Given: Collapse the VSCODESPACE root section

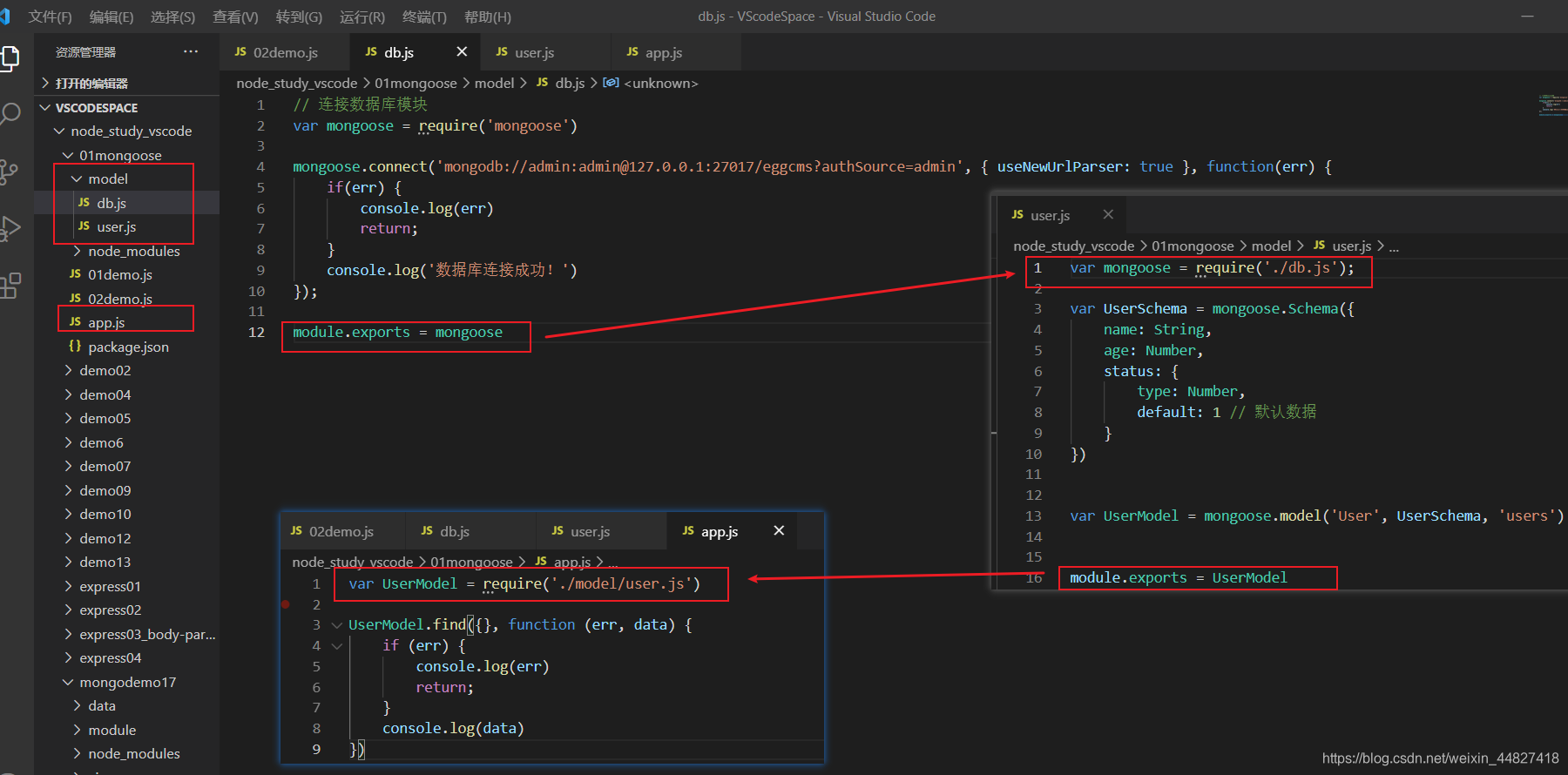Looking at the screenshot, I should tap(45, 108).
